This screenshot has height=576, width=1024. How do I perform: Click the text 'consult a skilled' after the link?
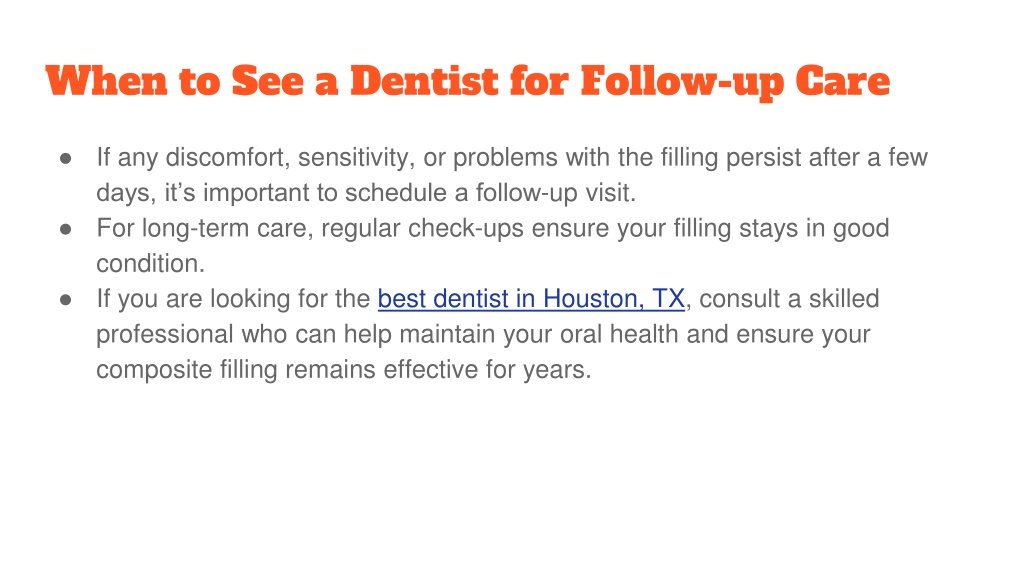[x=790, y=299]
